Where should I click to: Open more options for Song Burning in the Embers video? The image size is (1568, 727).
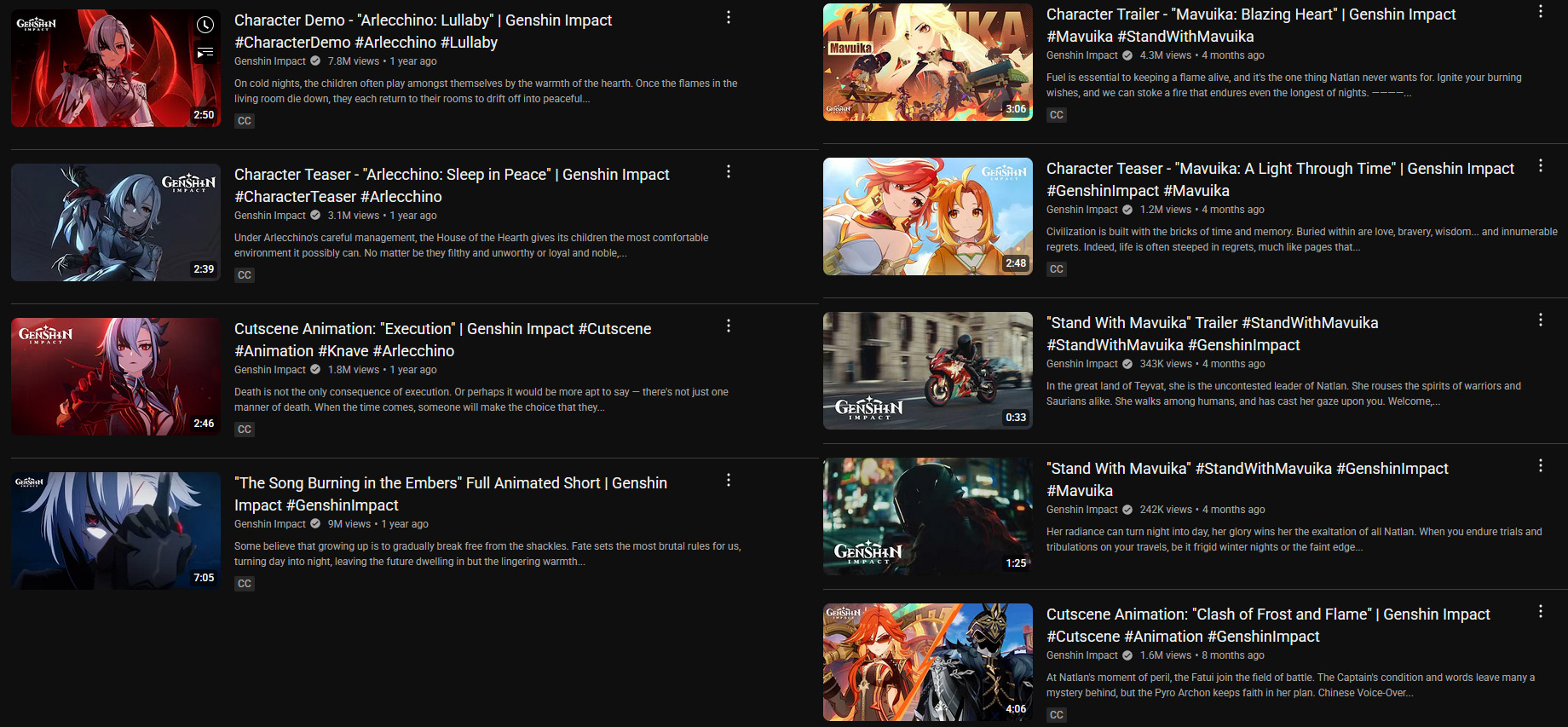[x=729, y=481]
